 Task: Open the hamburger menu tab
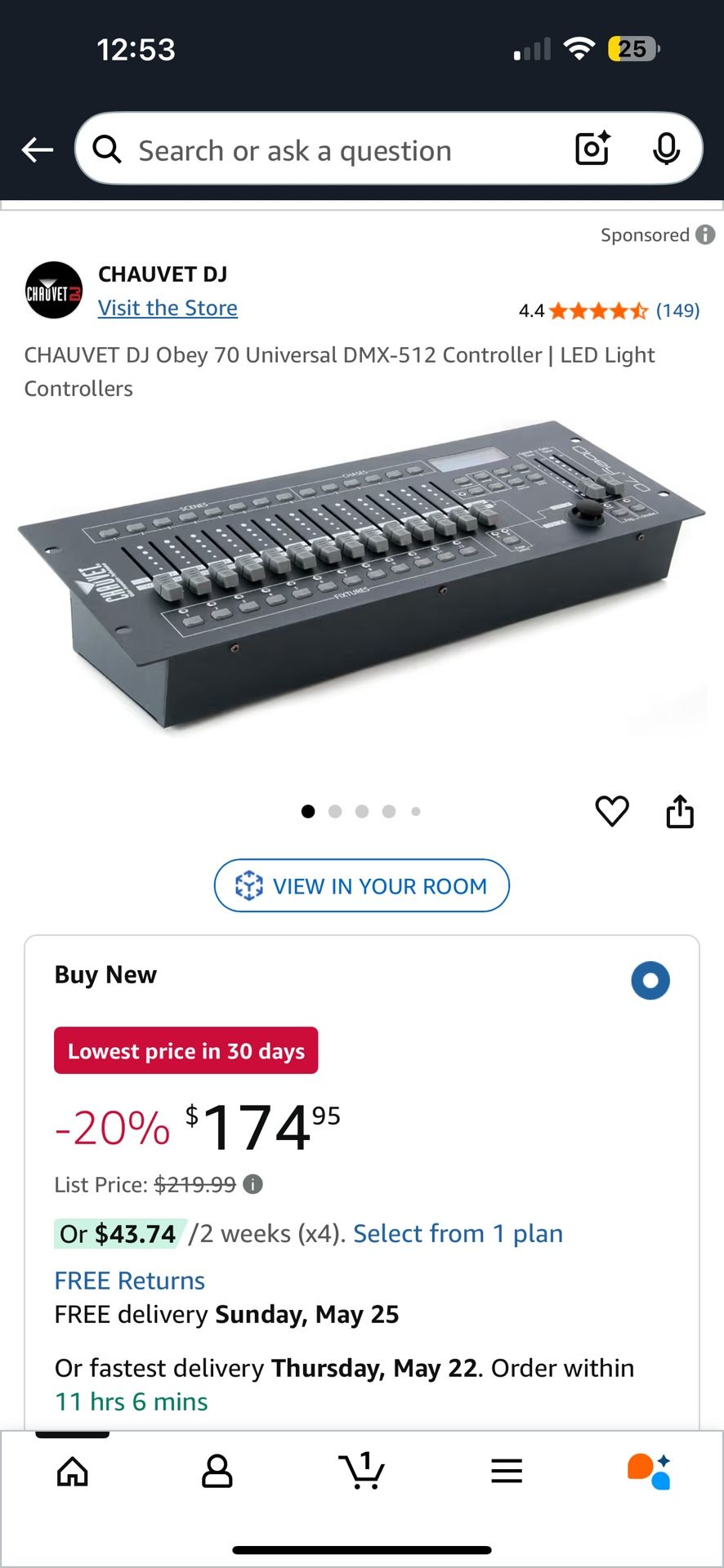(x=507, y=1471)
